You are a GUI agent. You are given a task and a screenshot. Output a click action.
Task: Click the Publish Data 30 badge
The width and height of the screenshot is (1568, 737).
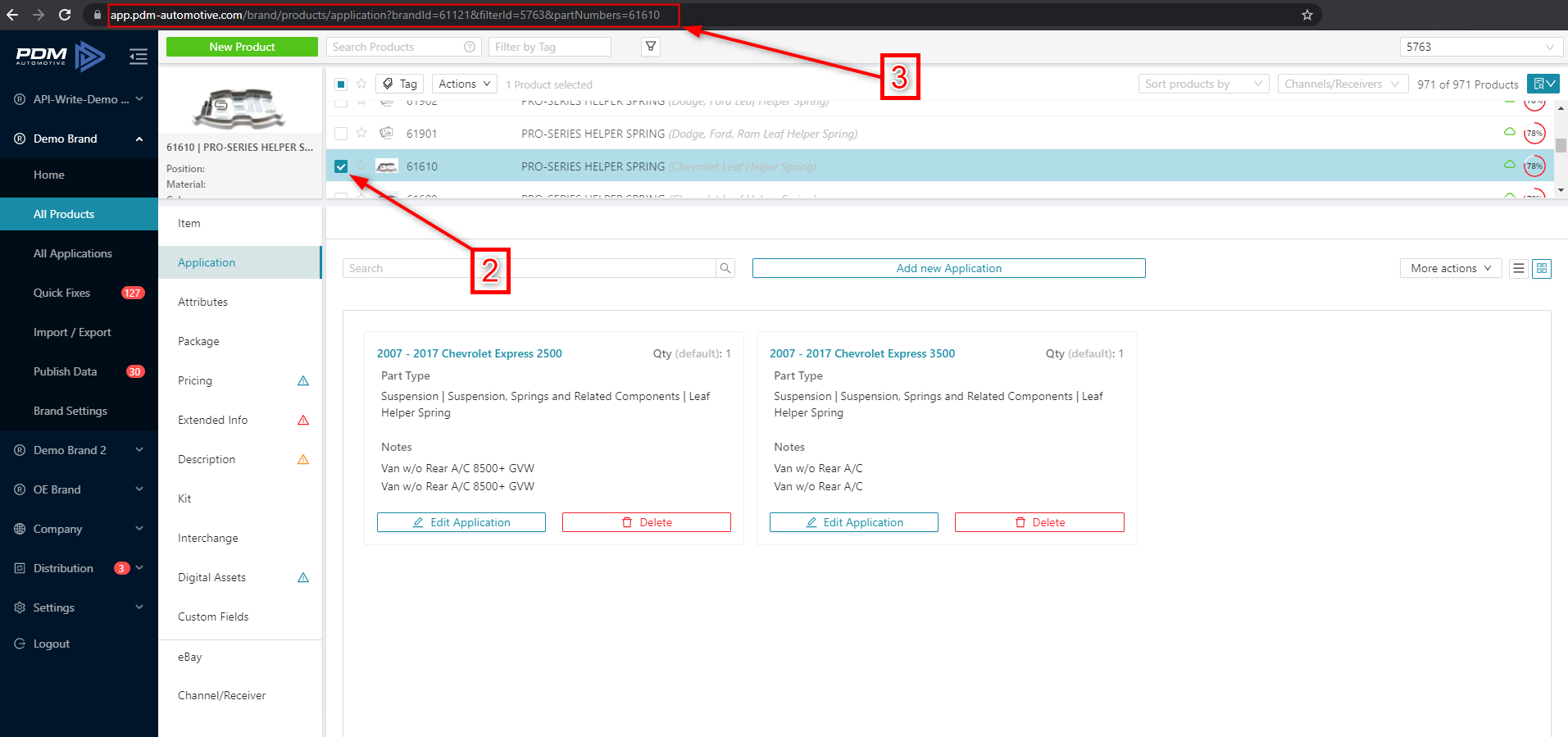click(135, 371)
